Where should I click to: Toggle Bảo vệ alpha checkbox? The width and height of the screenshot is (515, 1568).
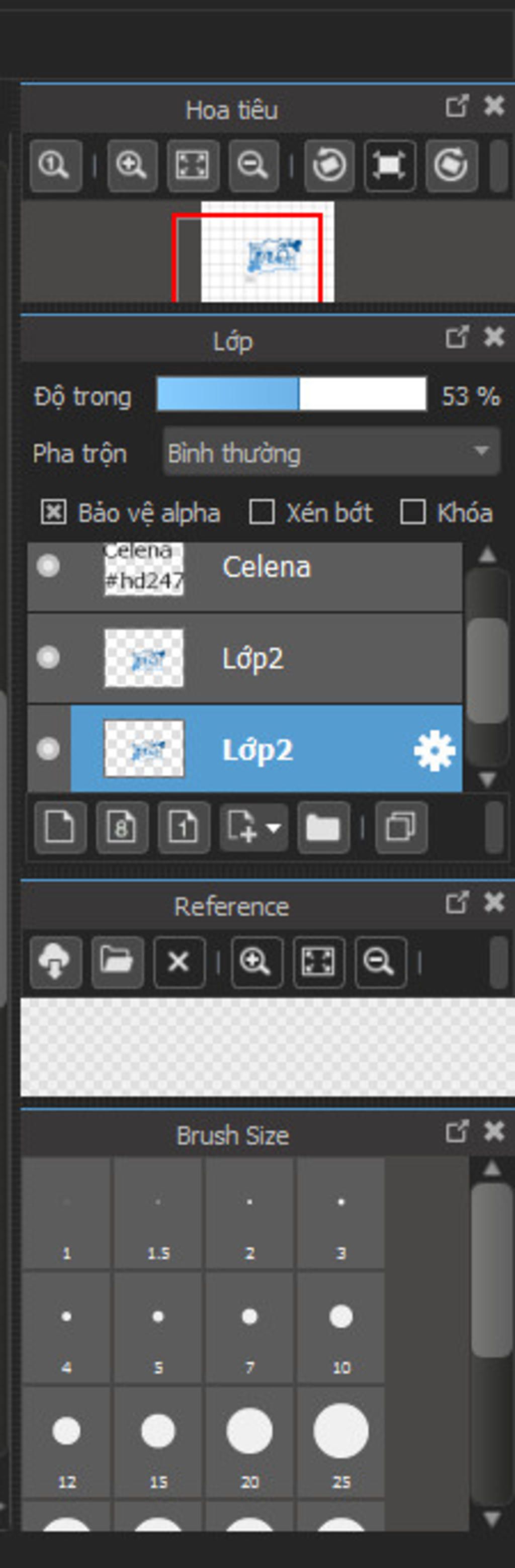54,512
